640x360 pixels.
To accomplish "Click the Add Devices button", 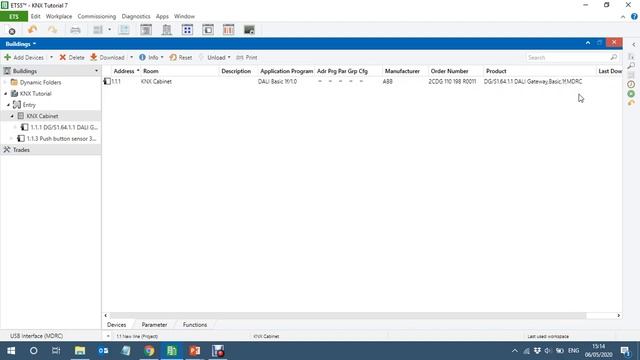I will pyautogui.click(x=24, y=58).
